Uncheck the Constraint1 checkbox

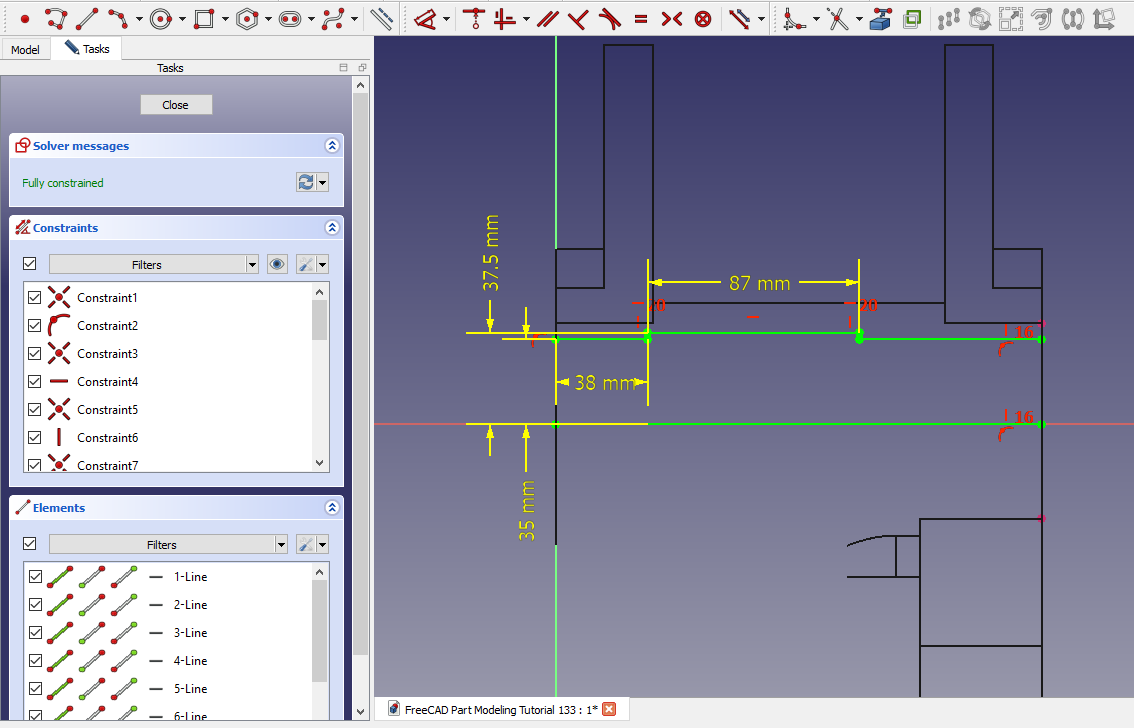click(35, 298)
